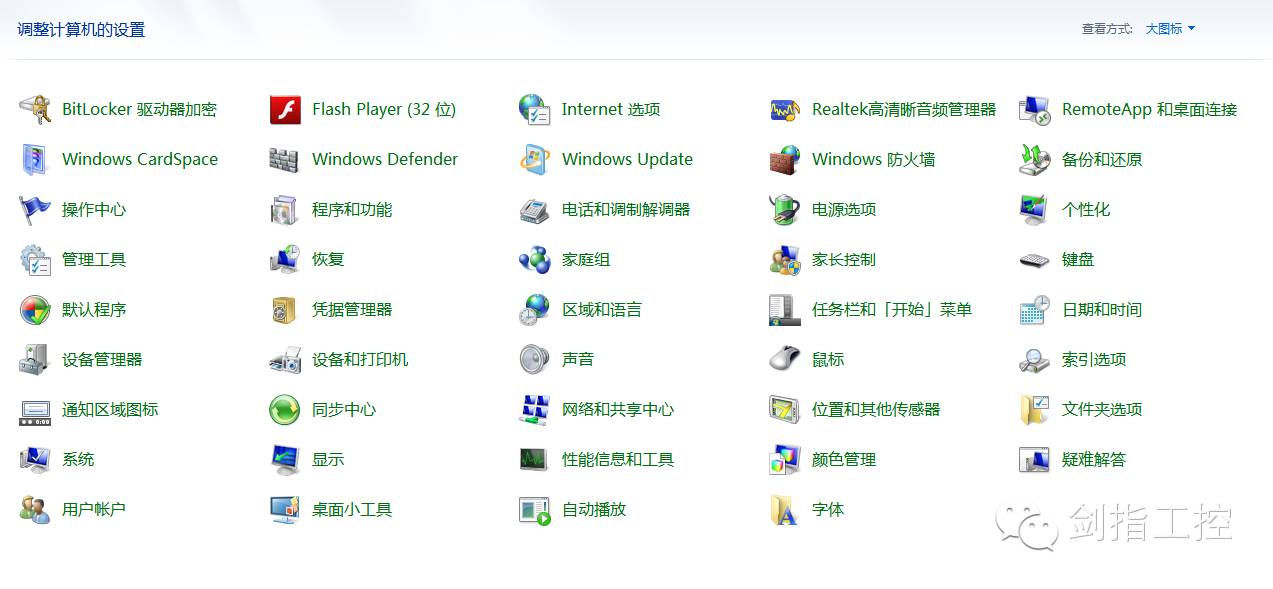Click the 字体 fonts folder icon
The image size is (1273, 589).
785,509
